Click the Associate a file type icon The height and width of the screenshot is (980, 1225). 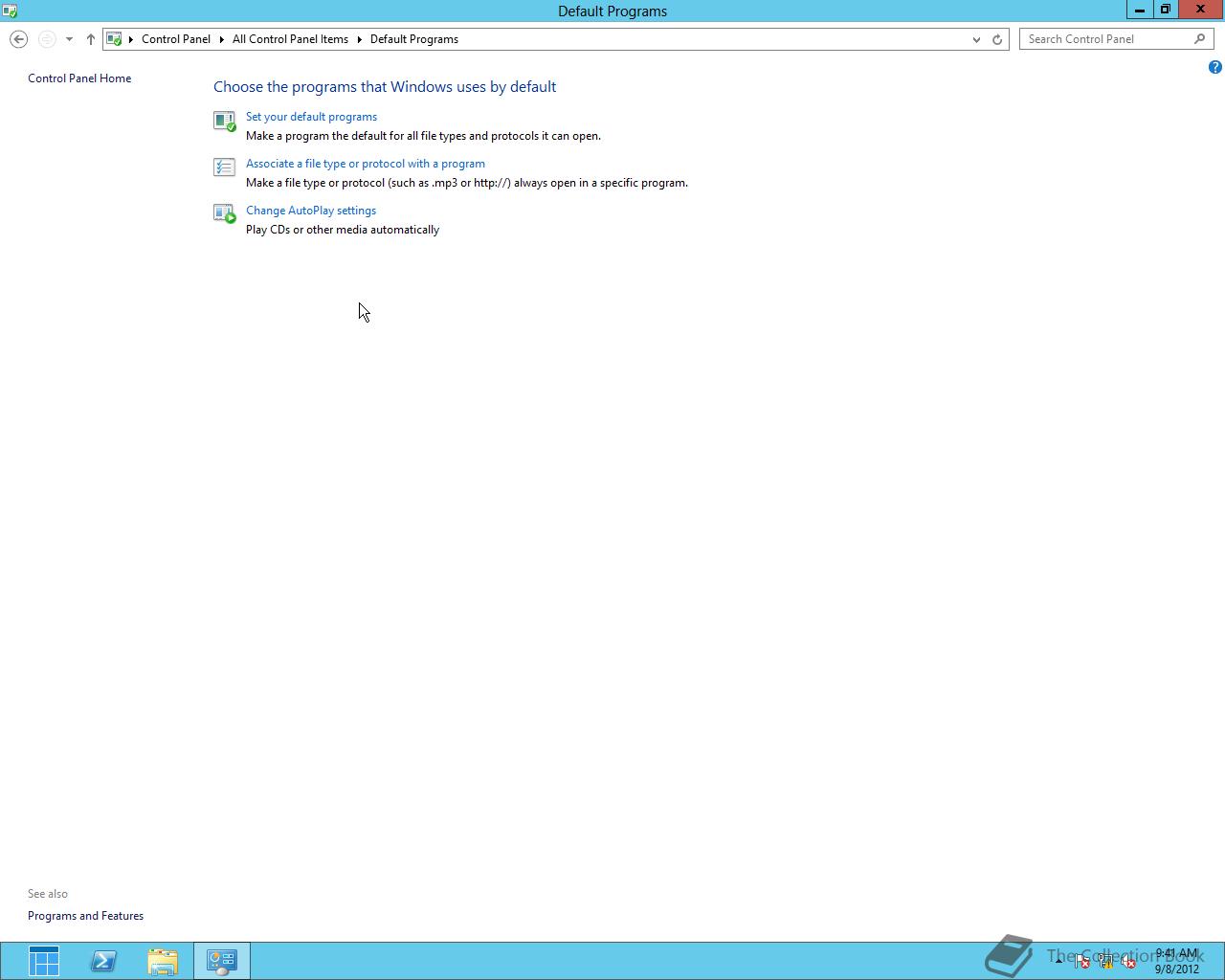[224, 167]
